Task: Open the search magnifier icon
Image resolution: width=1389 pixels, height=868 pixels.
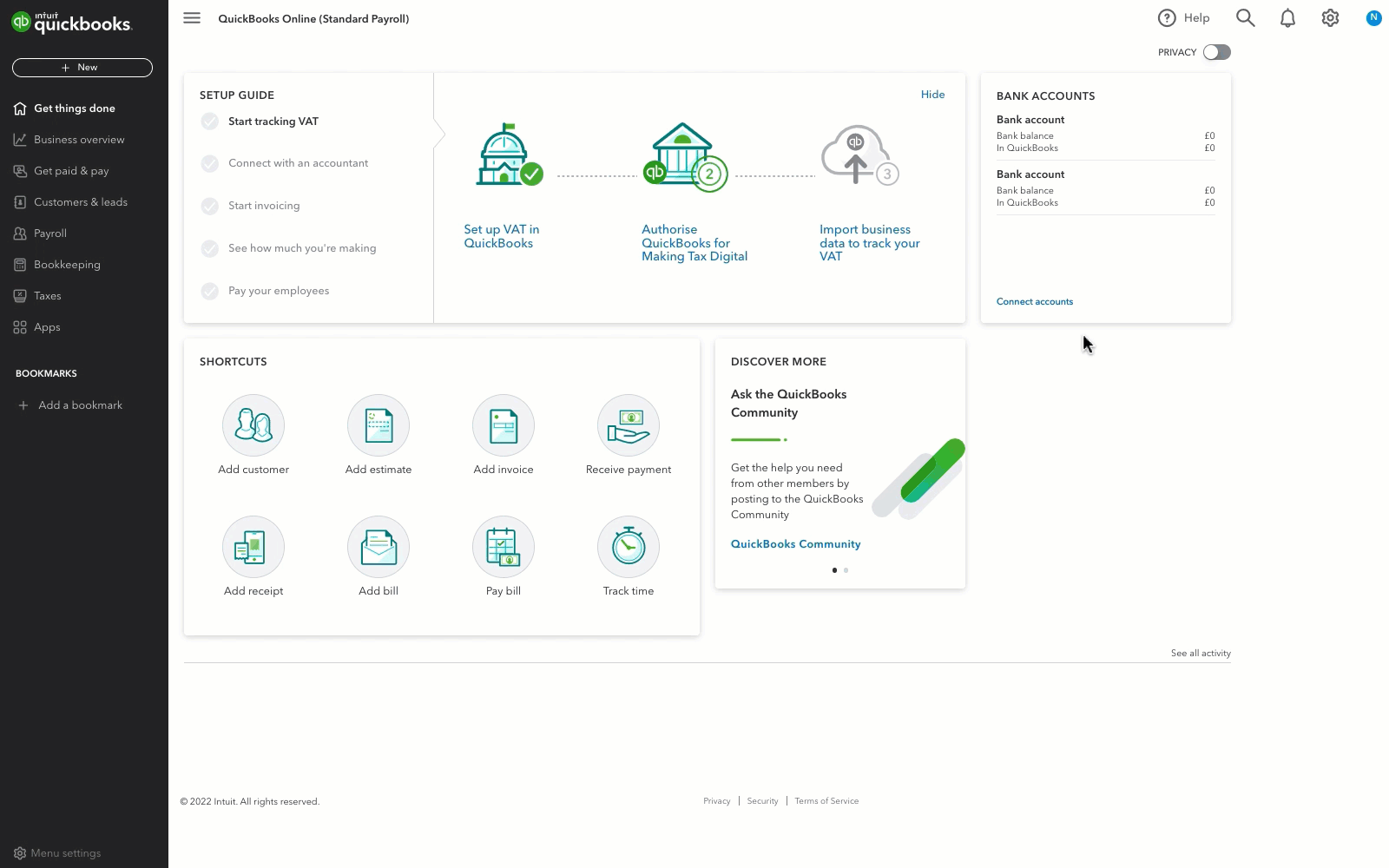Action: pos(1246,18)
